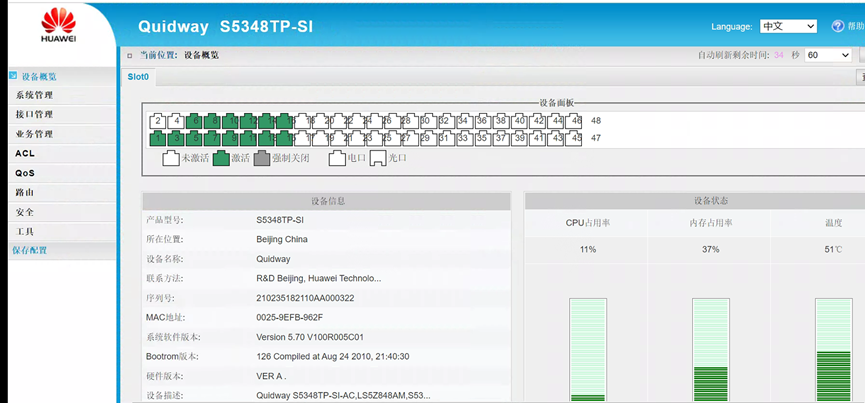The height and width of the screenshot is (403, 865).
Task: Select inactive port 40 on the panel
Action: point(520,121)
